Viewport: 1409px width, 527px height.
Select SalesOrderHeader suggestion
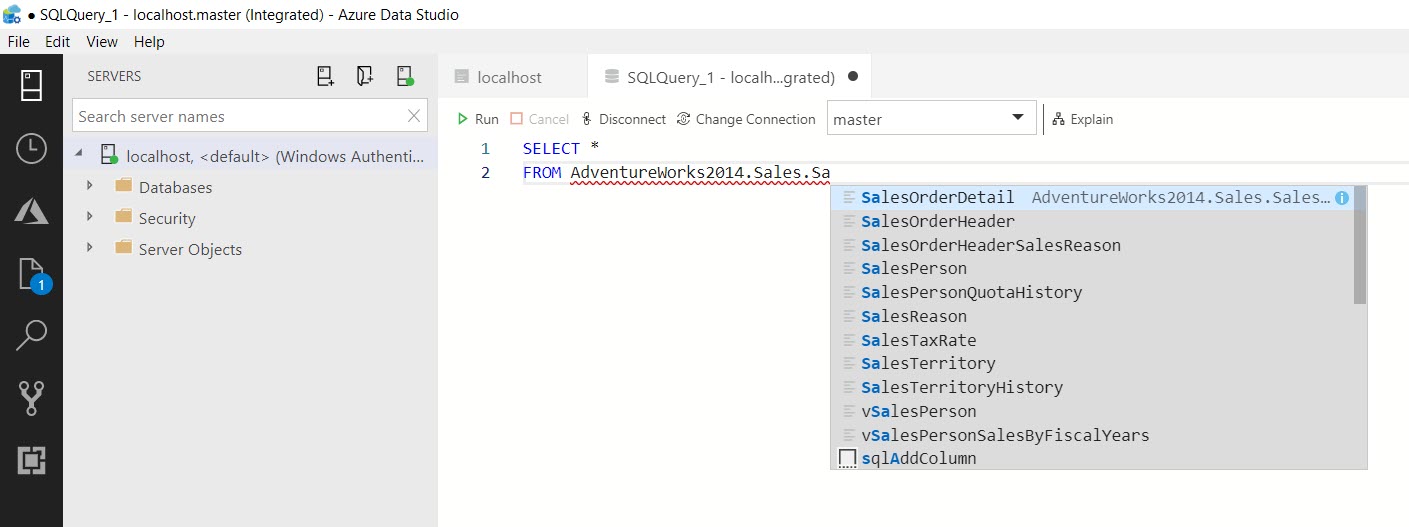pyautogui.click(x=1091, y=222)
